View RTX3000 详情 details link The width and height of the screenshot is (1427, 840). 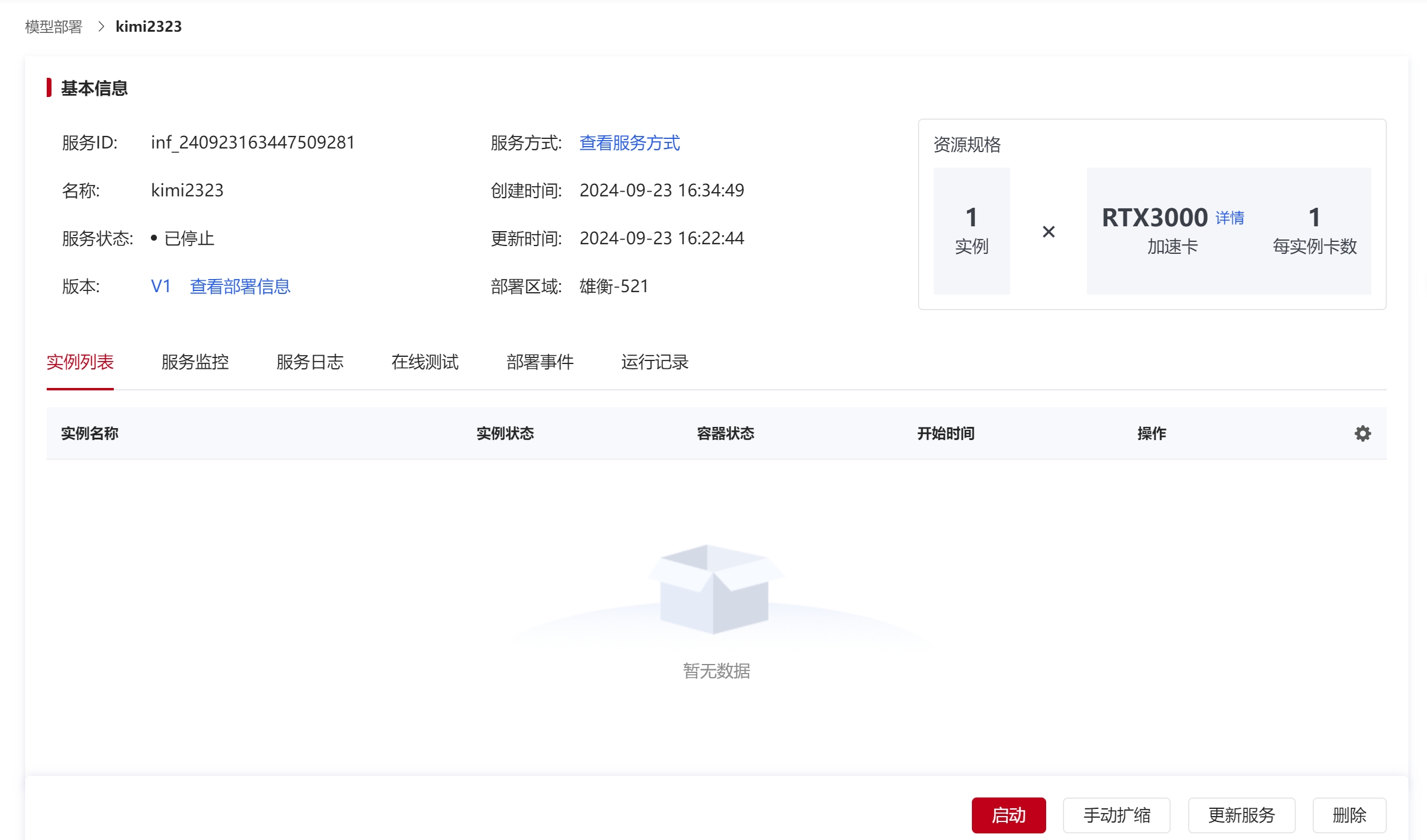point(1229,218)
